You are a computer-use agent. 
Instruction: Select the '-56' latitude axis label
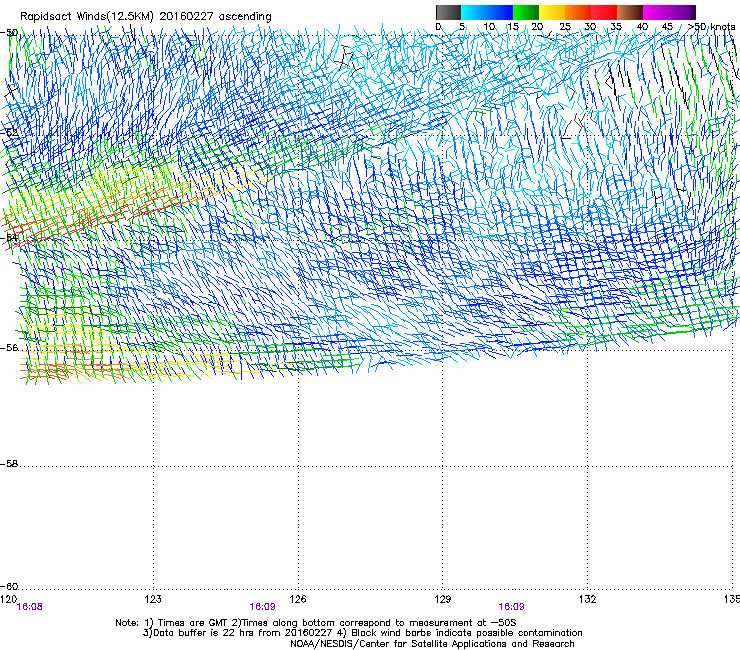[x=9, y=347]
